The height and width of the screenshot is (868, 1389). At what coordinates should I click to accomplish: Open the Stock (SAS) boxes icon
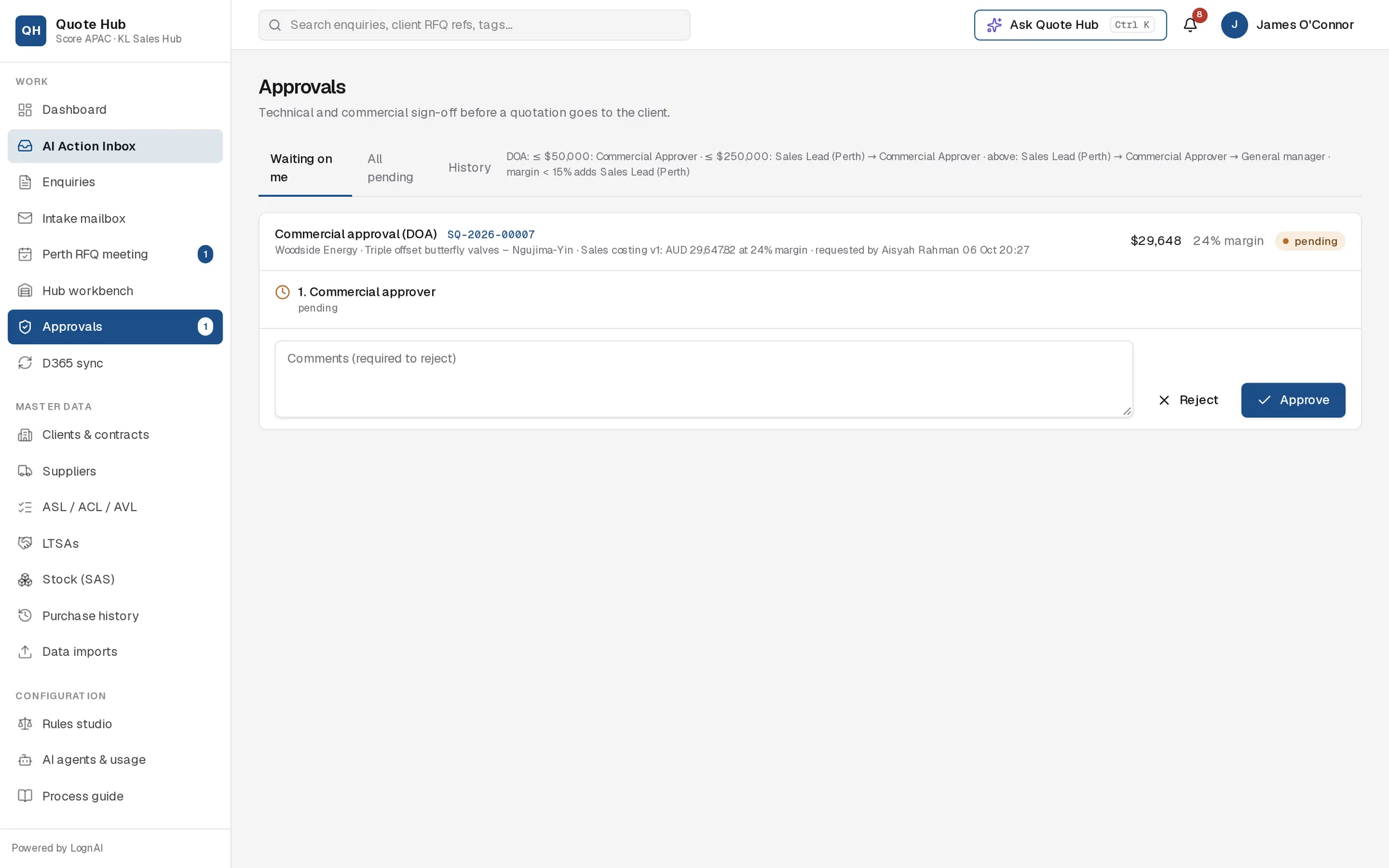(x=25, y=580)
